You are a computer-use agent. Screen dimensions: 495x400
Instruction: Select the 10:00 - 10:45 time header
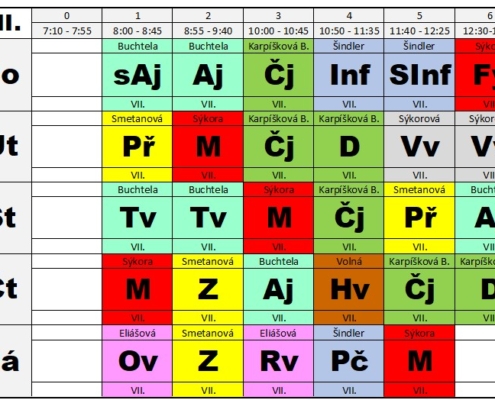[x=278, y=31]
